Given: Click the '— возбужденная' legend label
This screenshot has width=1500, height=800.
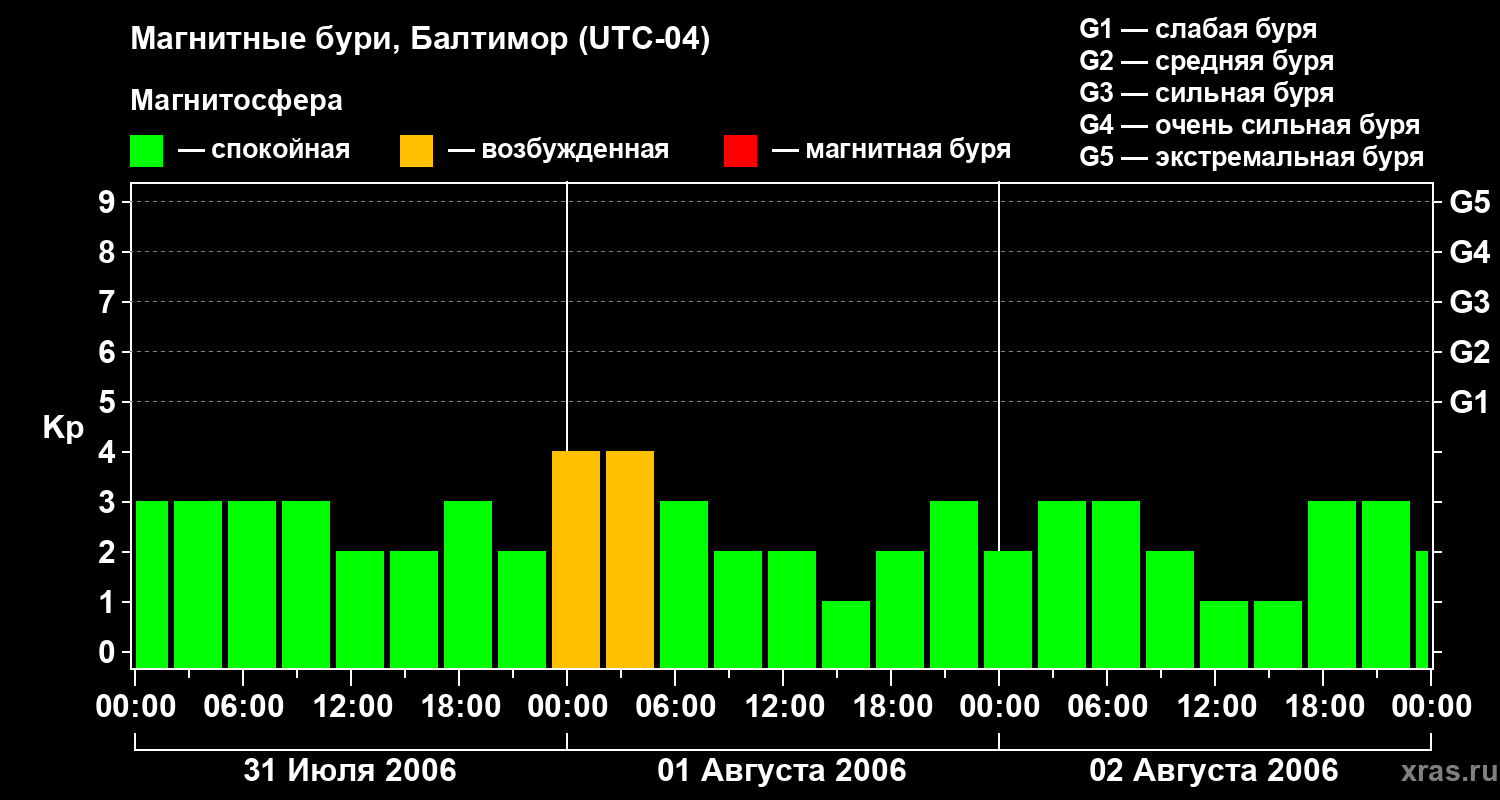Looking at the screenshot, I should [x=558, y=150].
